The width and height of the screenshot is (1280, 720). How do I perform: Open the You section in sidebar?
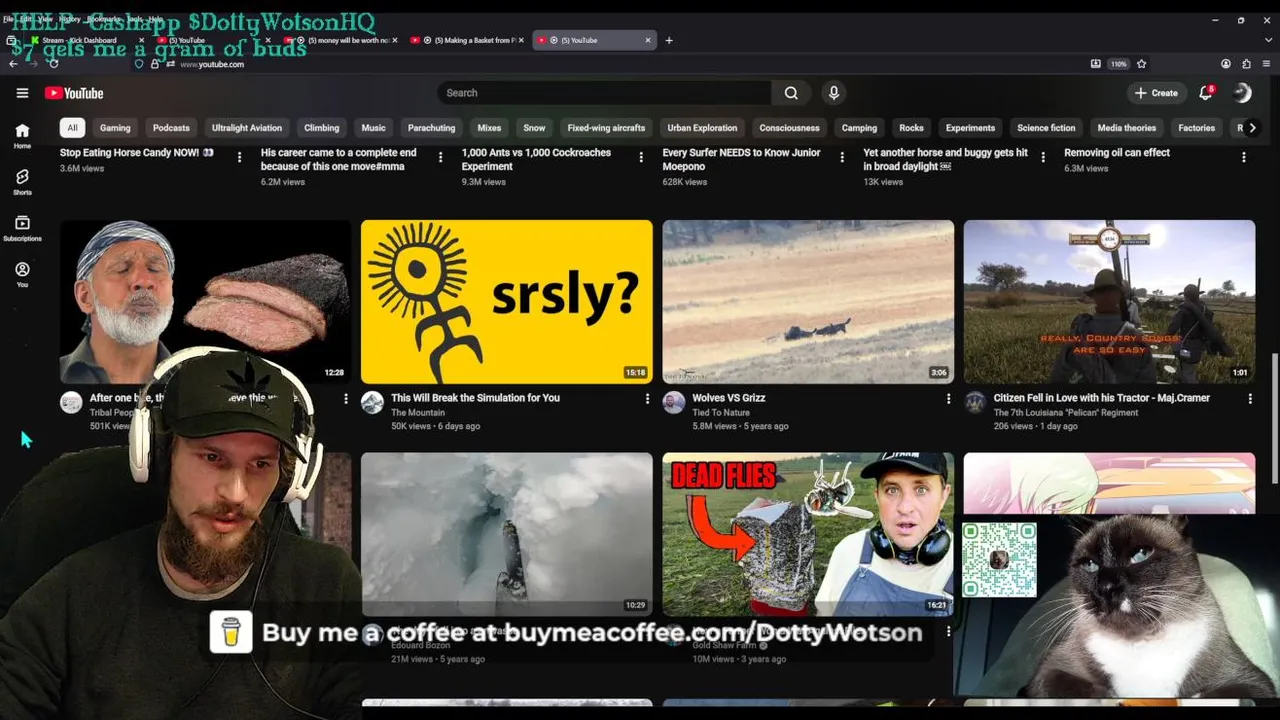pos(22,275)
